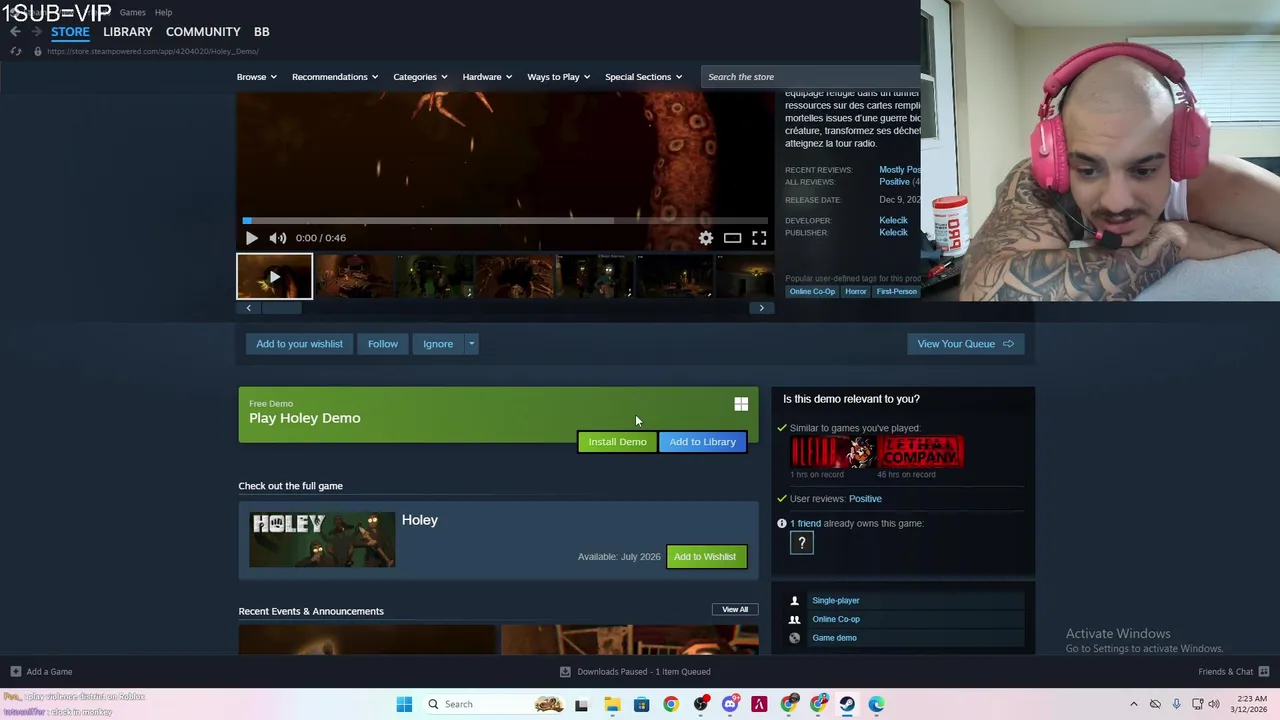Open View Your Queue
The height and width of the screenshot is (720, 1280).
tap(965, 344)
